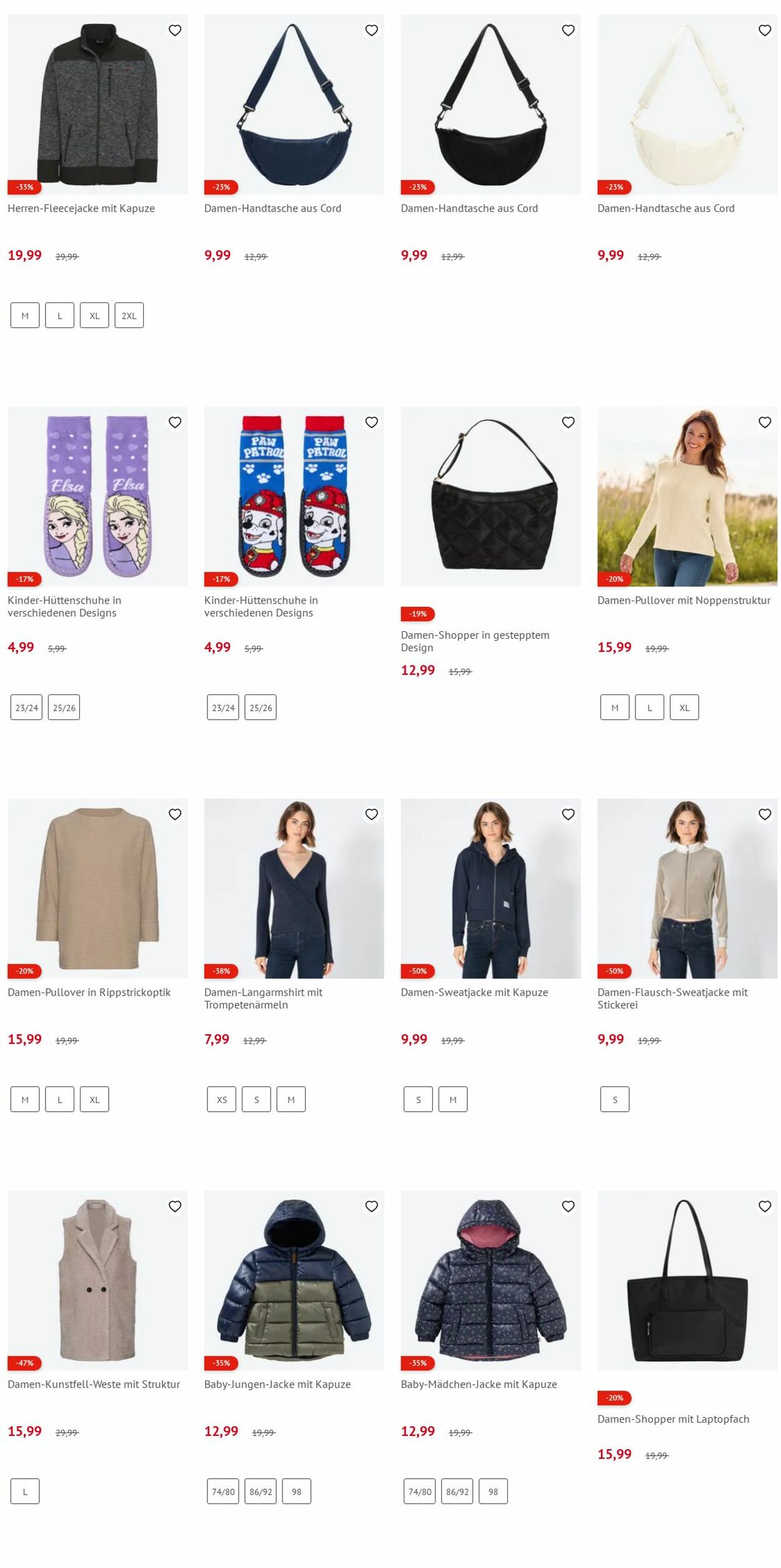This screenshot has width=781, height=1568.
Task: Select size XL for Pullover in Rippstrickoptik
Action: (x=94, y=1099)
